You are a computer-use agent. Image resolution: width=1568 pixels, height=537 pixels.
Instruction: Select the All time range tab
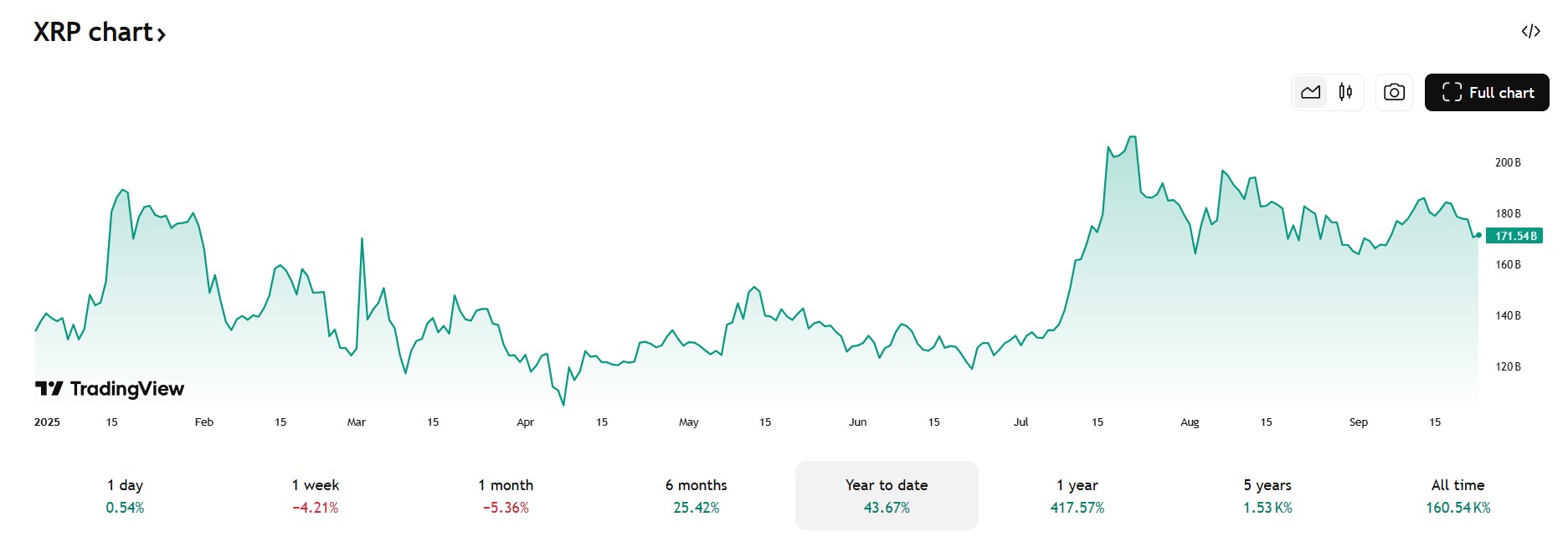[1457, 494]
